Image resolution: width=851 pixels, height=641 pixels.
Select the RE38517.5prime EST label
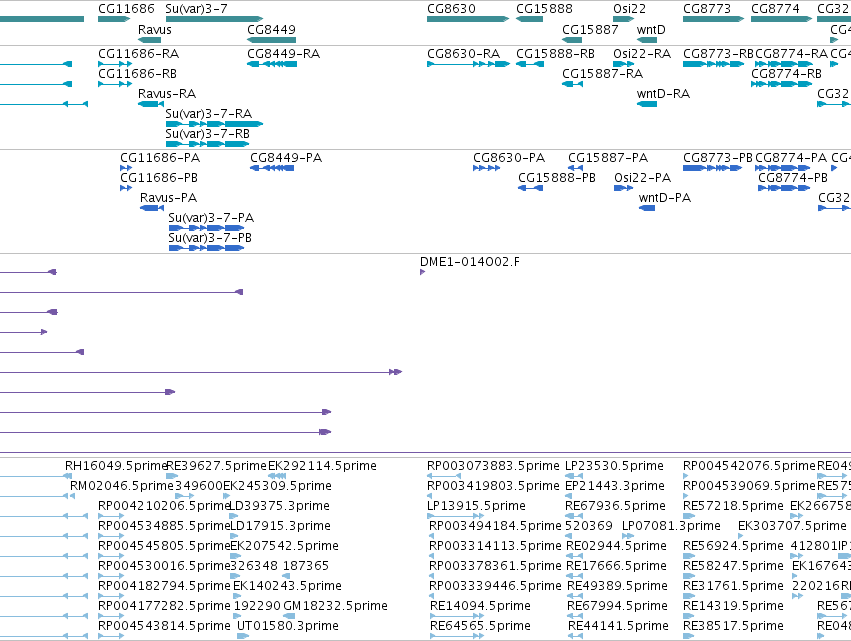point(733,626)
